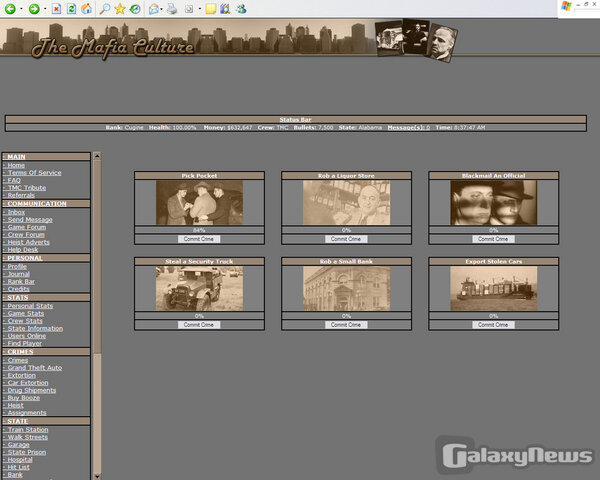The height and width of the screenshot is (480, 600).
Task: Click the Export Stolen Cars ship photo
Action: 494,288
